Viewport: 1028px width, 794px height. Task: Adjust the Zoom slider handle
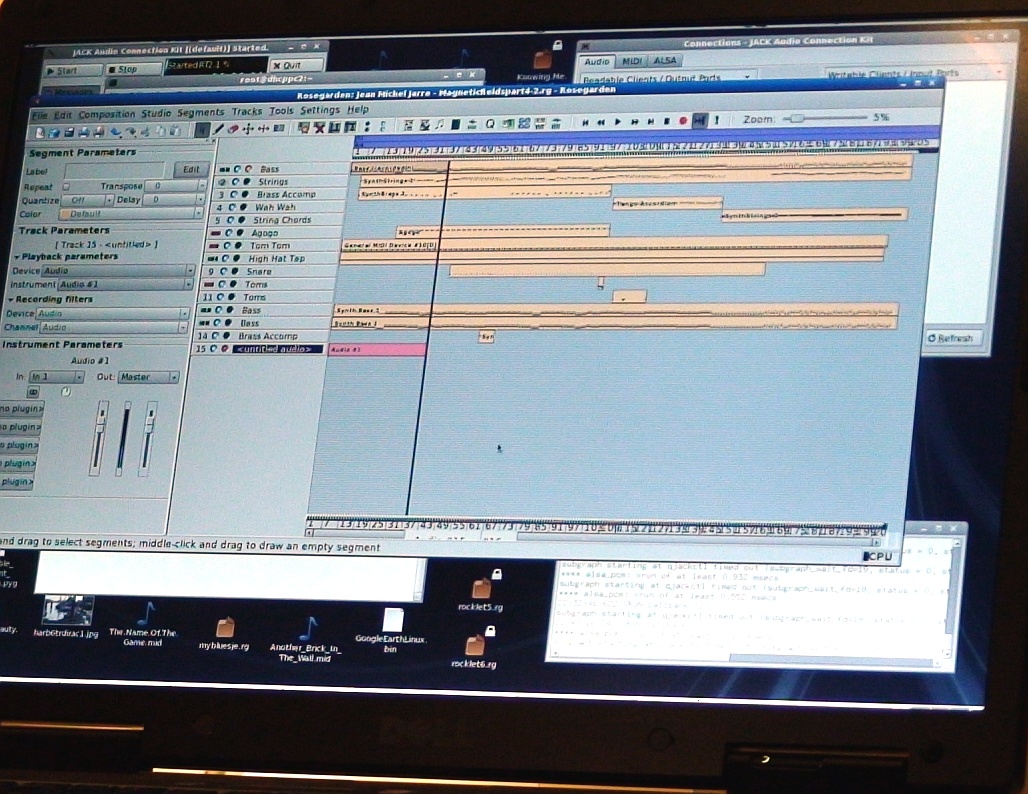[796, 118]
